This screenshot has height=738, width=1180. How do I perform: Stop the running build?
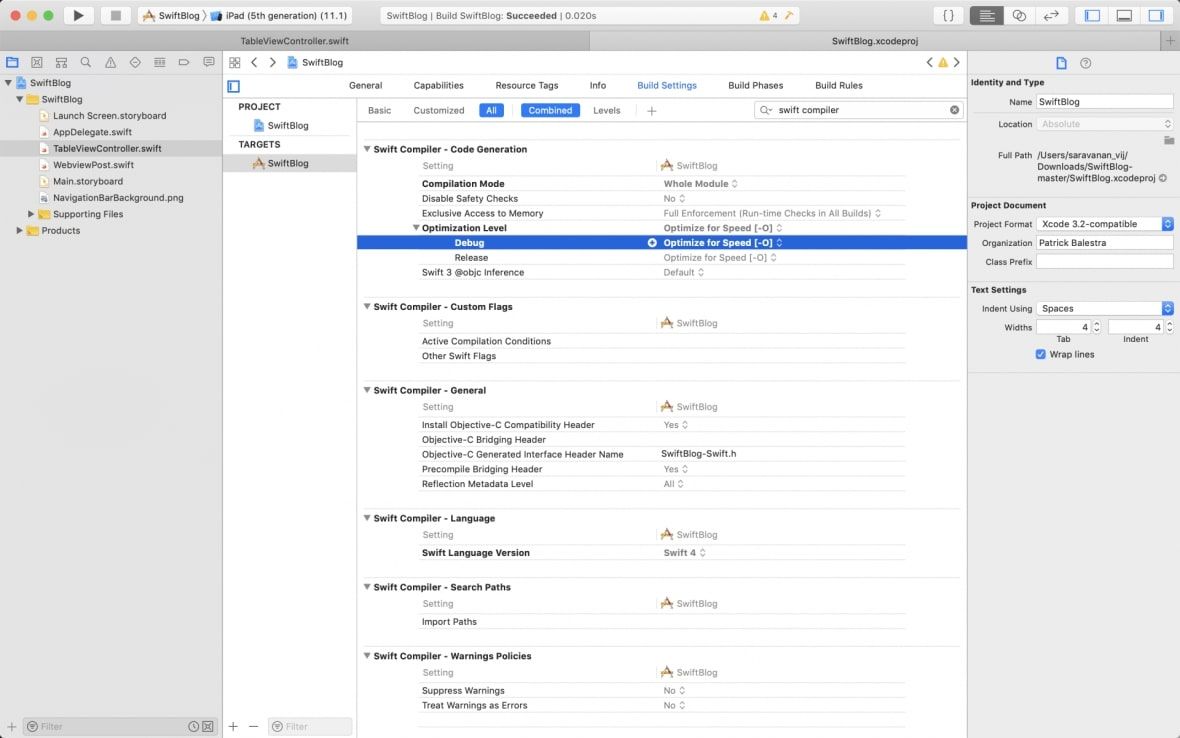pos(115,15)
